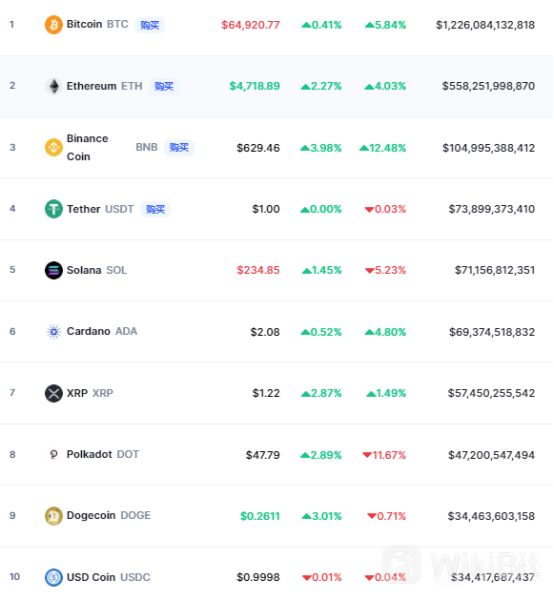This screenshot has height=601, width=554.
Task: Click the Solana black striped logo
Action: click(54, 270)
